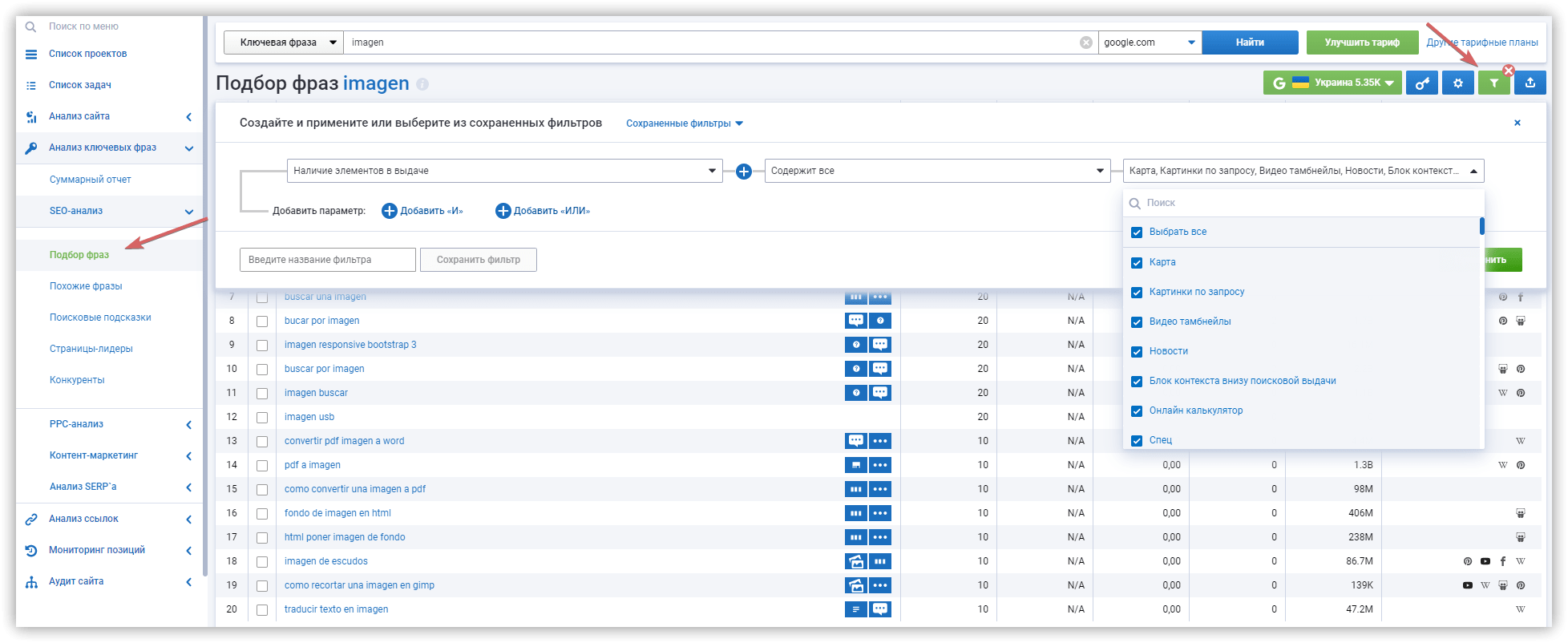The width and height of the screenshot is (1568, 643).
Task: Click the Найти search button
Action: (1250, 42)
